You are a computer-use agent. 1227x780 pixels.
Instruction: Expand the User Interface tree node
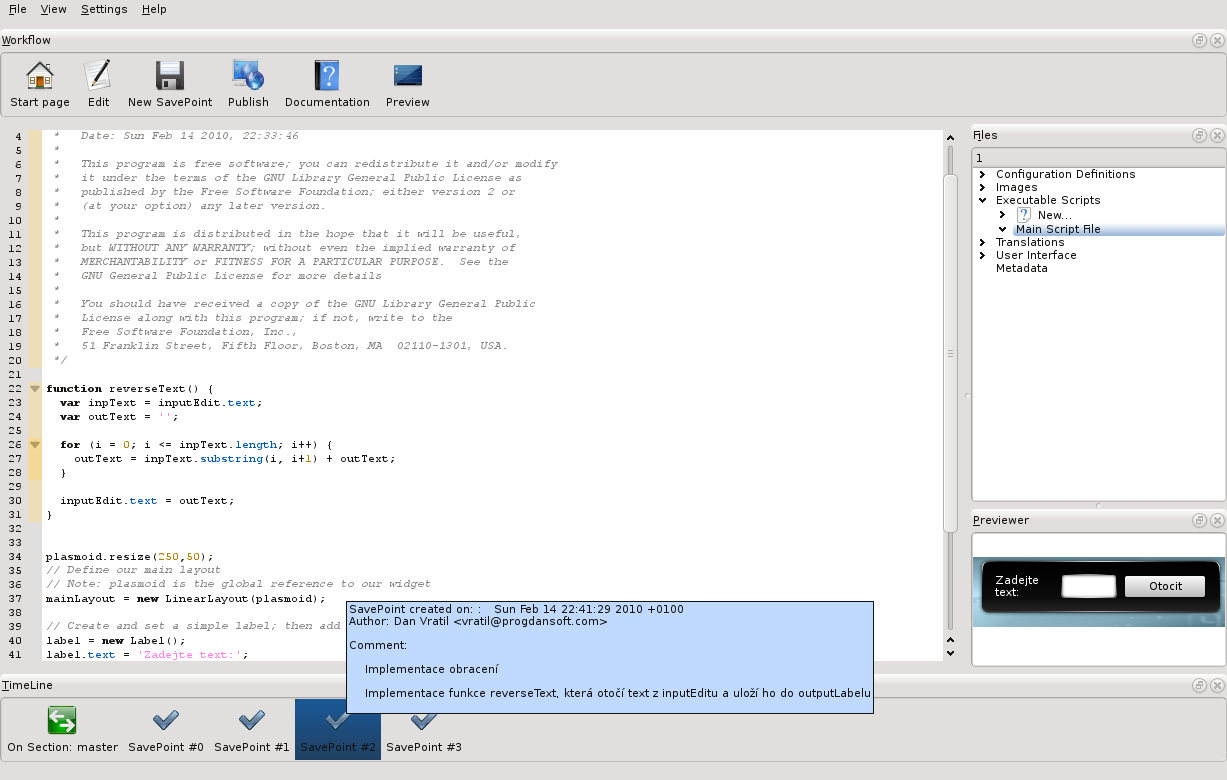tap(983, 255)
